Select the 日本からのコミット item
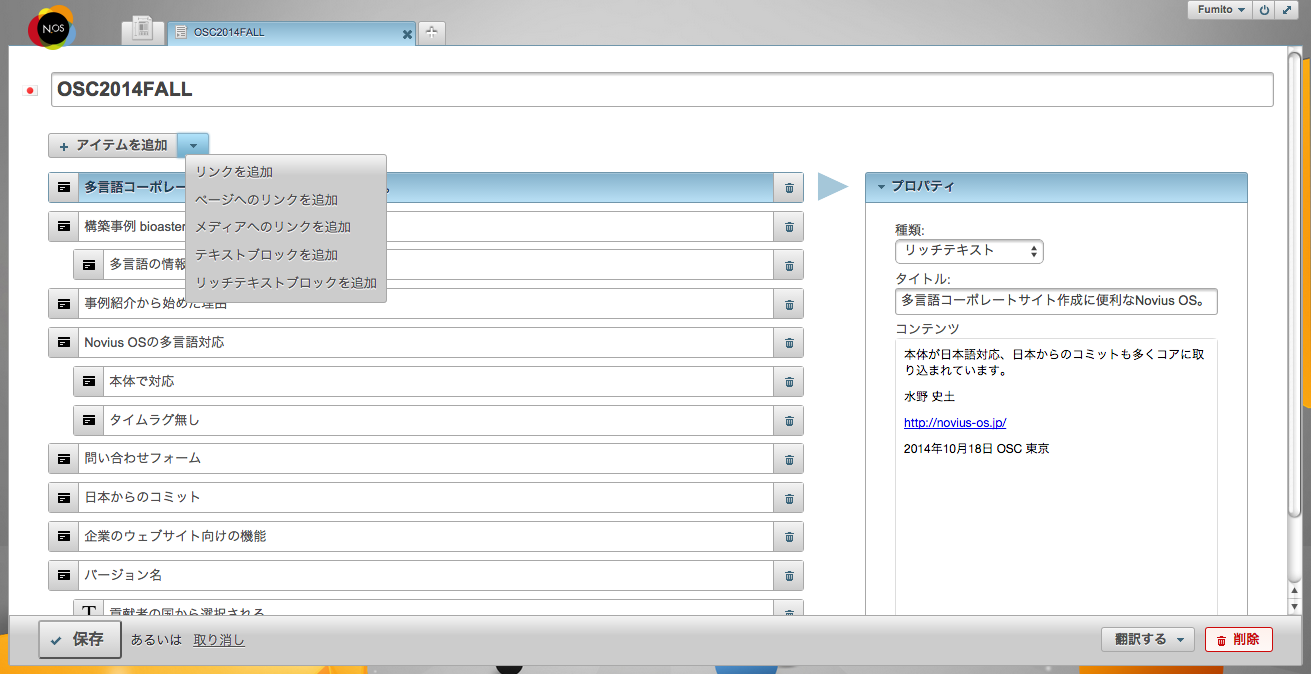The height and width of the screenshot is (674, 1311). (426, 497)
